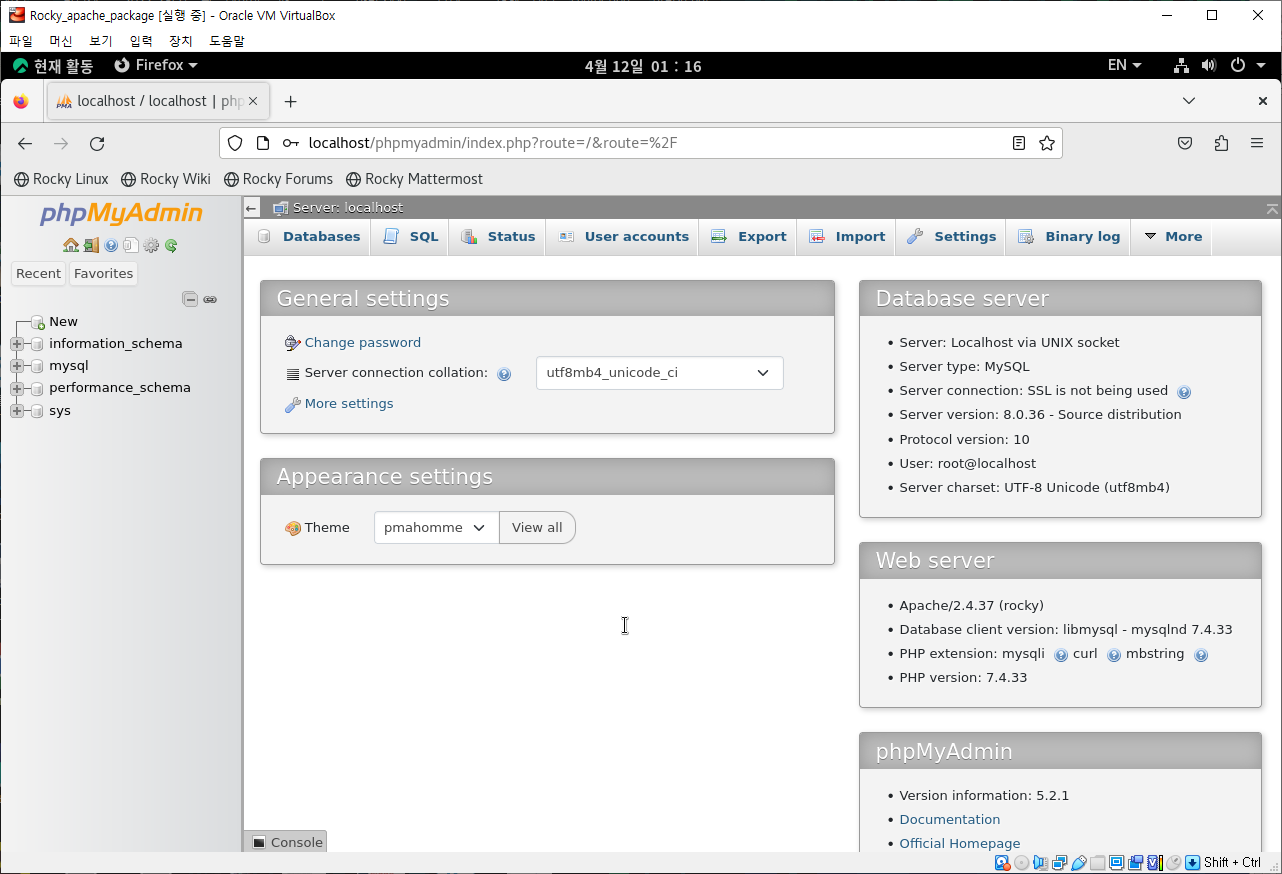Go to the Import tab

[847, 237]
